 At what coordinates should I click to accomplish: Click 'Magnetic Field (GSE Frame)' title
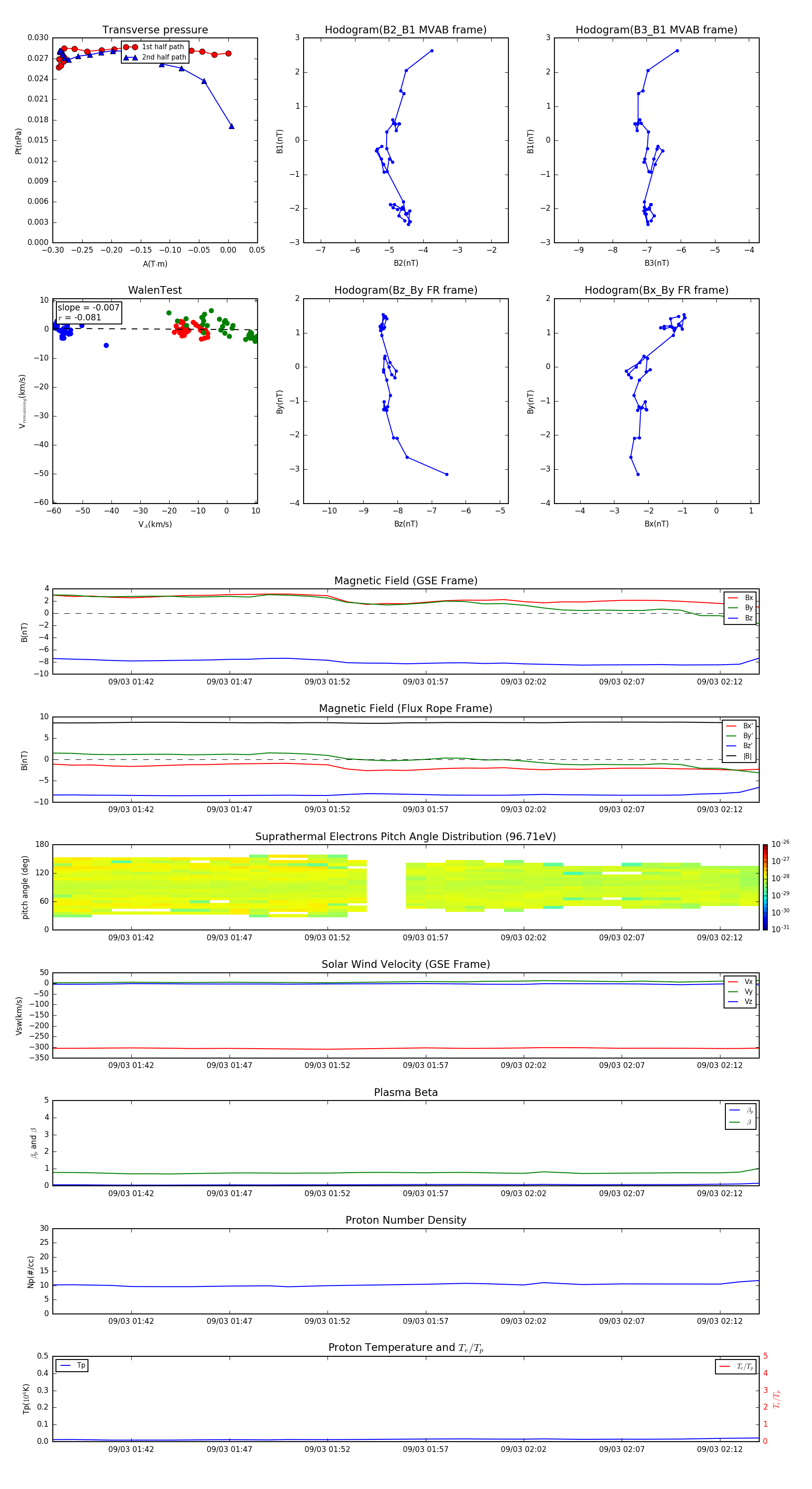coord(406,581)
